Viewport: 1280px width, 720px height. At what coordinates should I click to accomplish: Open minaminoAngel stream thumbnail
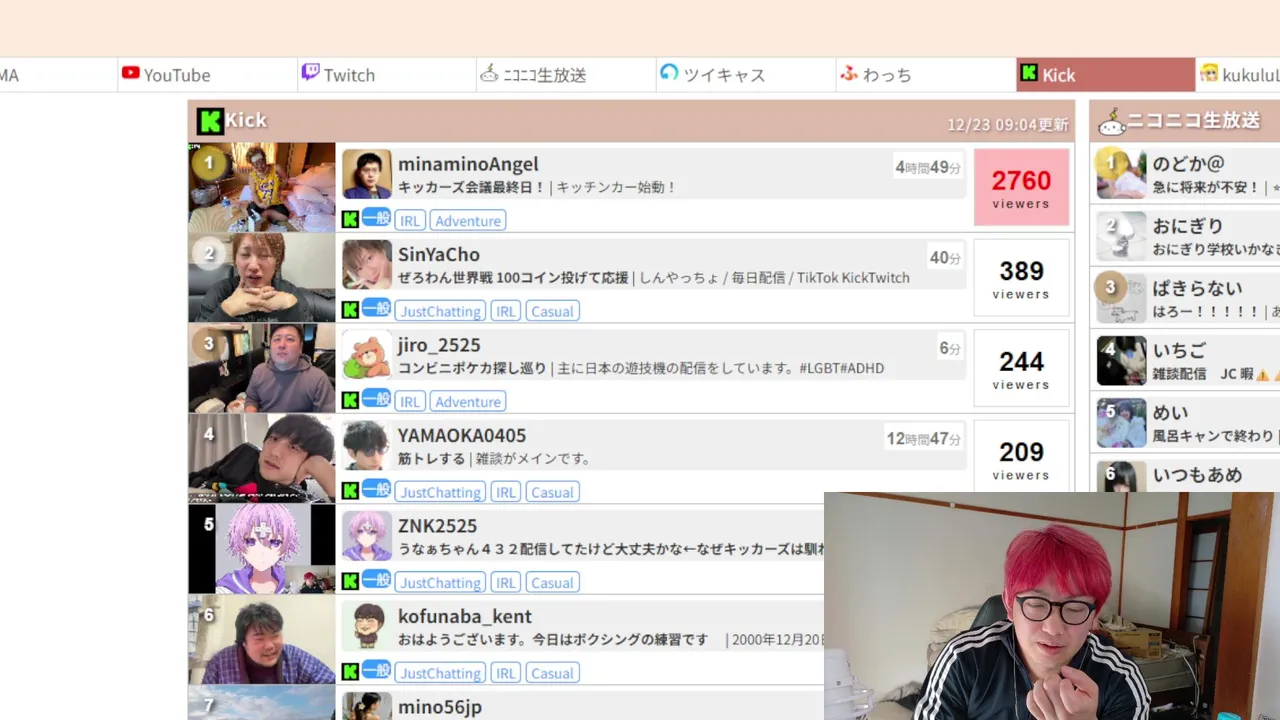(262, 187)
